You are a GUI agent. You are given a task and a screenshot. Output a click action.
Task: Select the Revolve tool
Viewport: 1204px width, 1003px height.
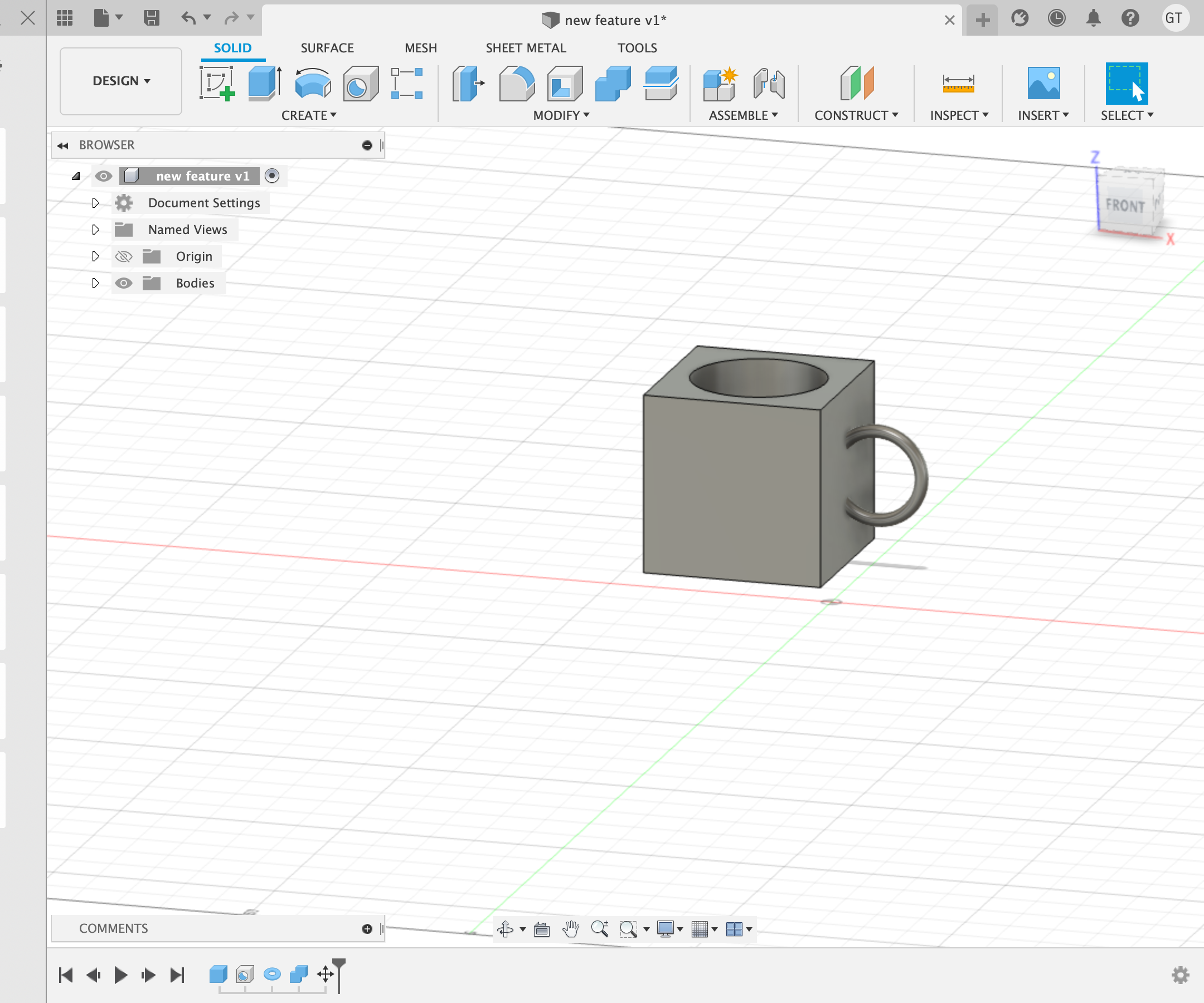[313, 84]
